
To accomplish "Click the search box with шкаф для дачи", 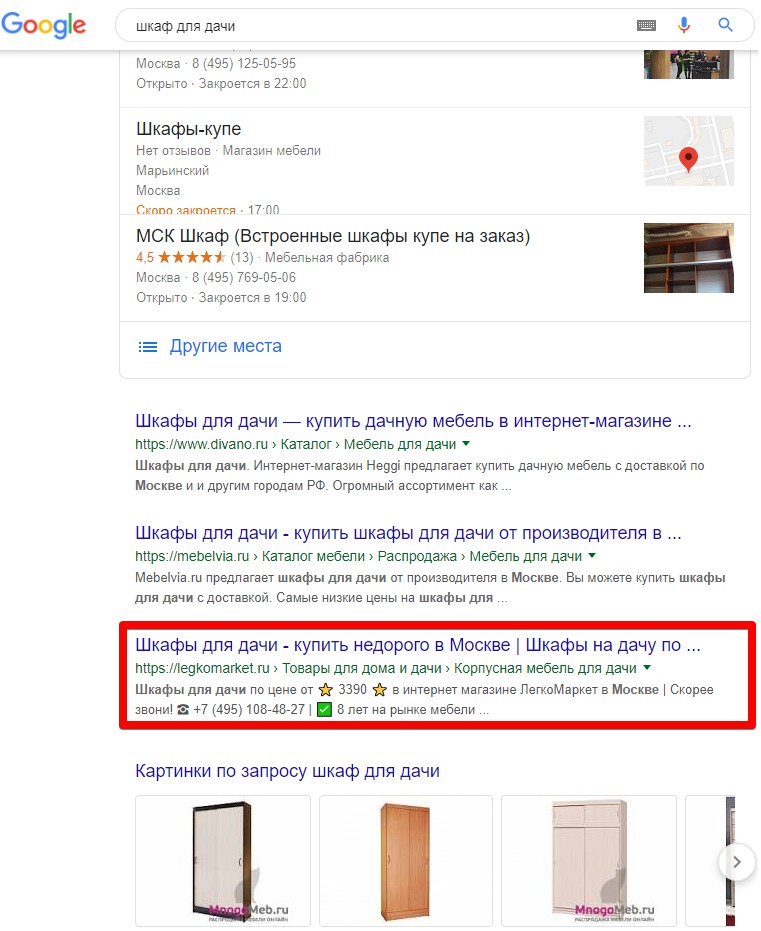I will tap(380, 26).
